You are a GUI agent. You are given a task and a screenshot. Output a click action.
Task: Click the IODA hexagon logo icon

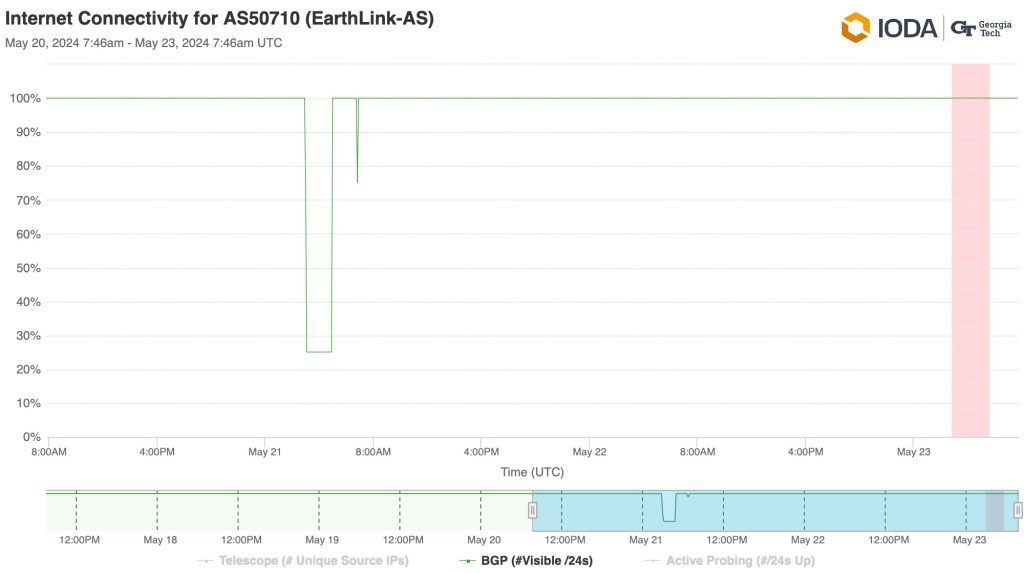point(855,27)
